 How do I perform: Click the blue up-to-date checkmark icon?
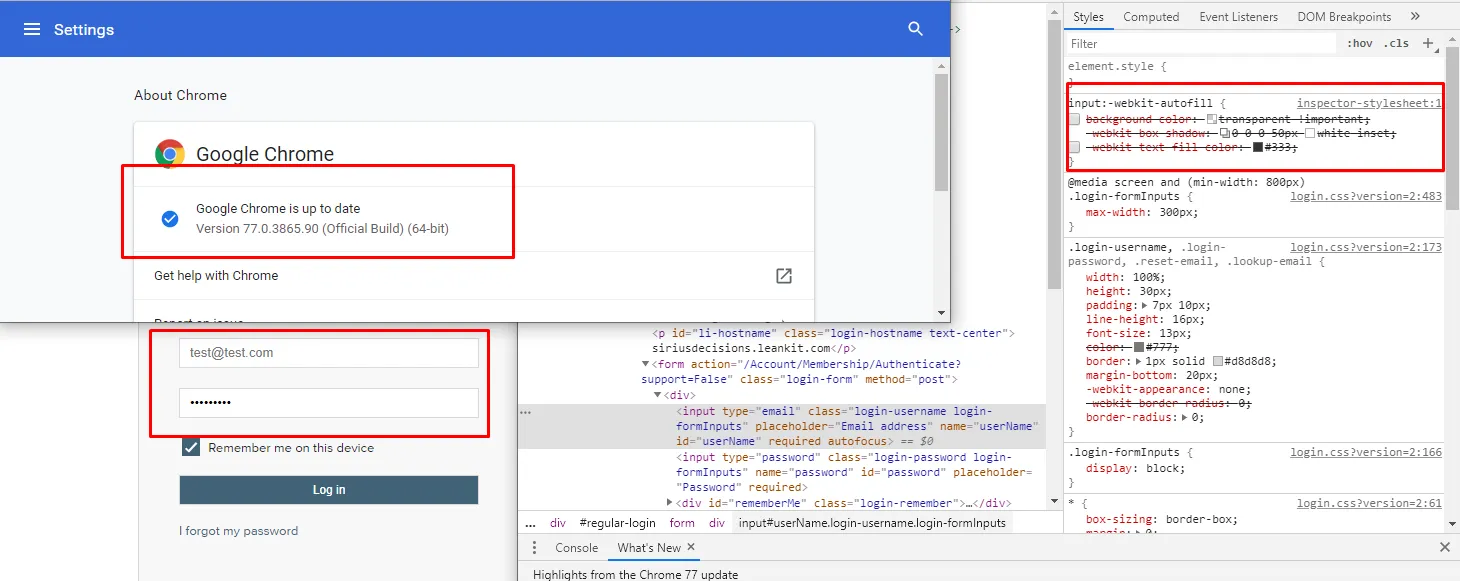[170, 219]
